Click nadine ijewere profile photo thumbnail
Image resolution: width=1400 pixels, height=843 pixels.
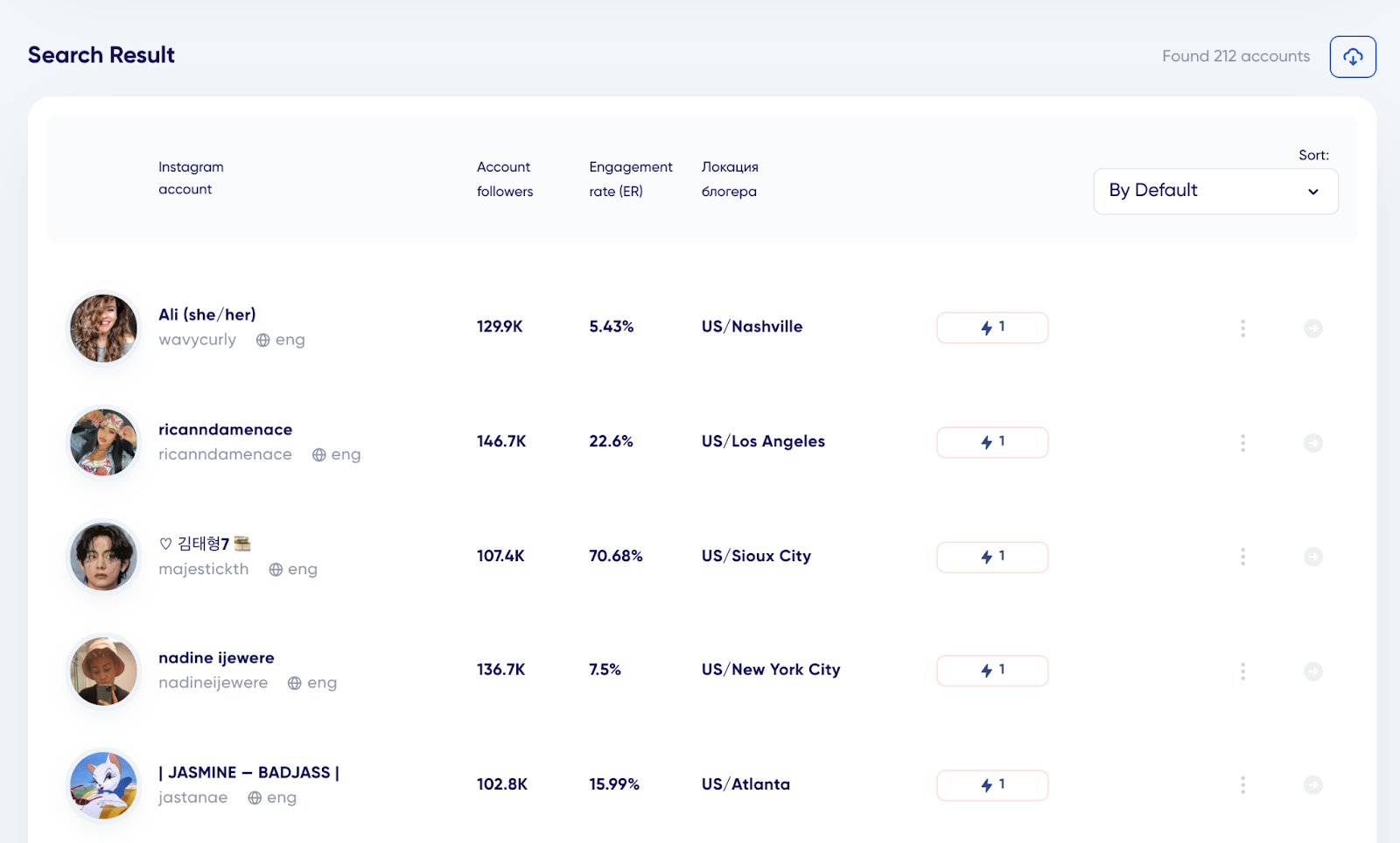point(103,671)
